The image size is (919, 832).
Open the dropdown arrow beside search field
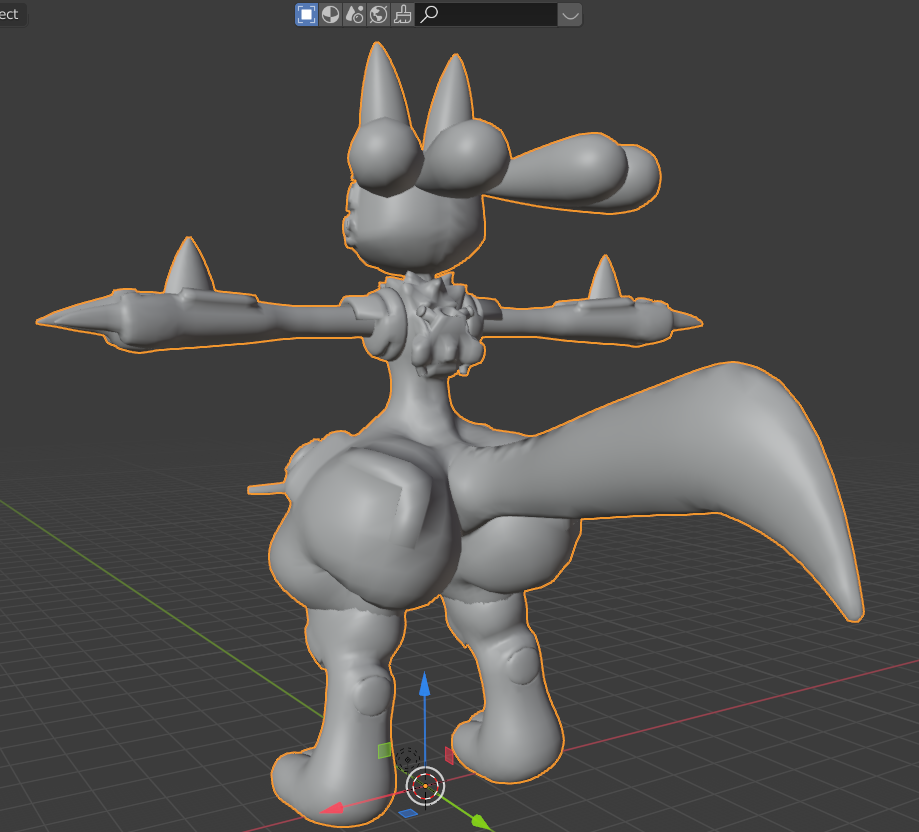coord(570,14)
